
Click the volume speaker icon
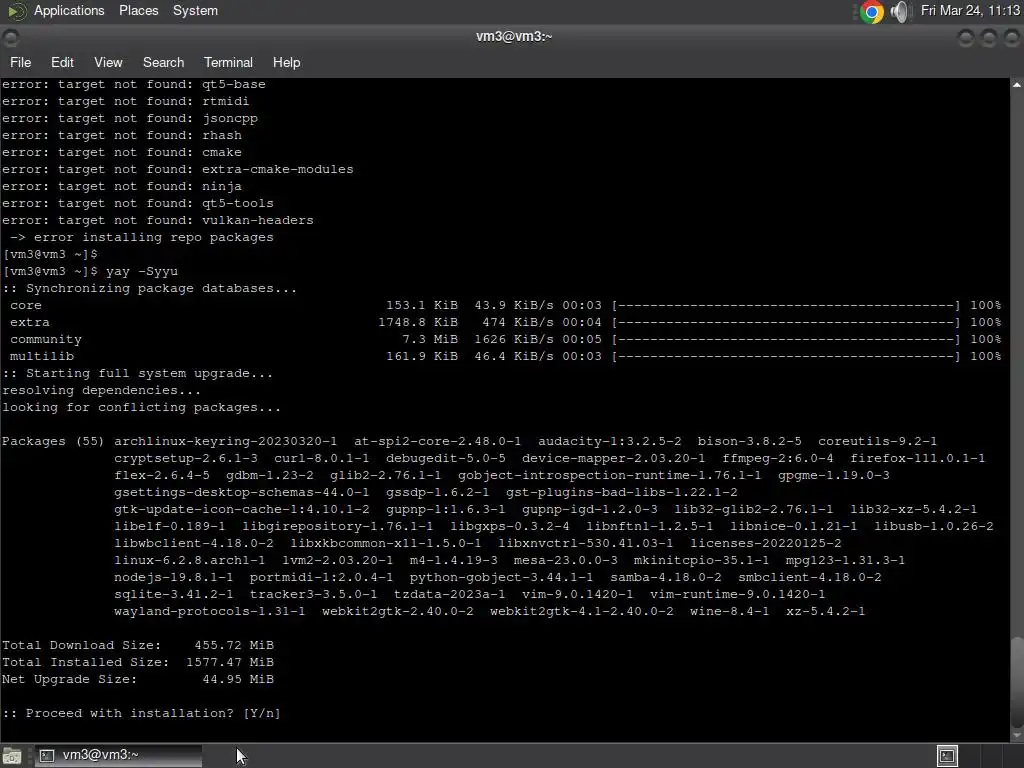[x=900, y=11]
